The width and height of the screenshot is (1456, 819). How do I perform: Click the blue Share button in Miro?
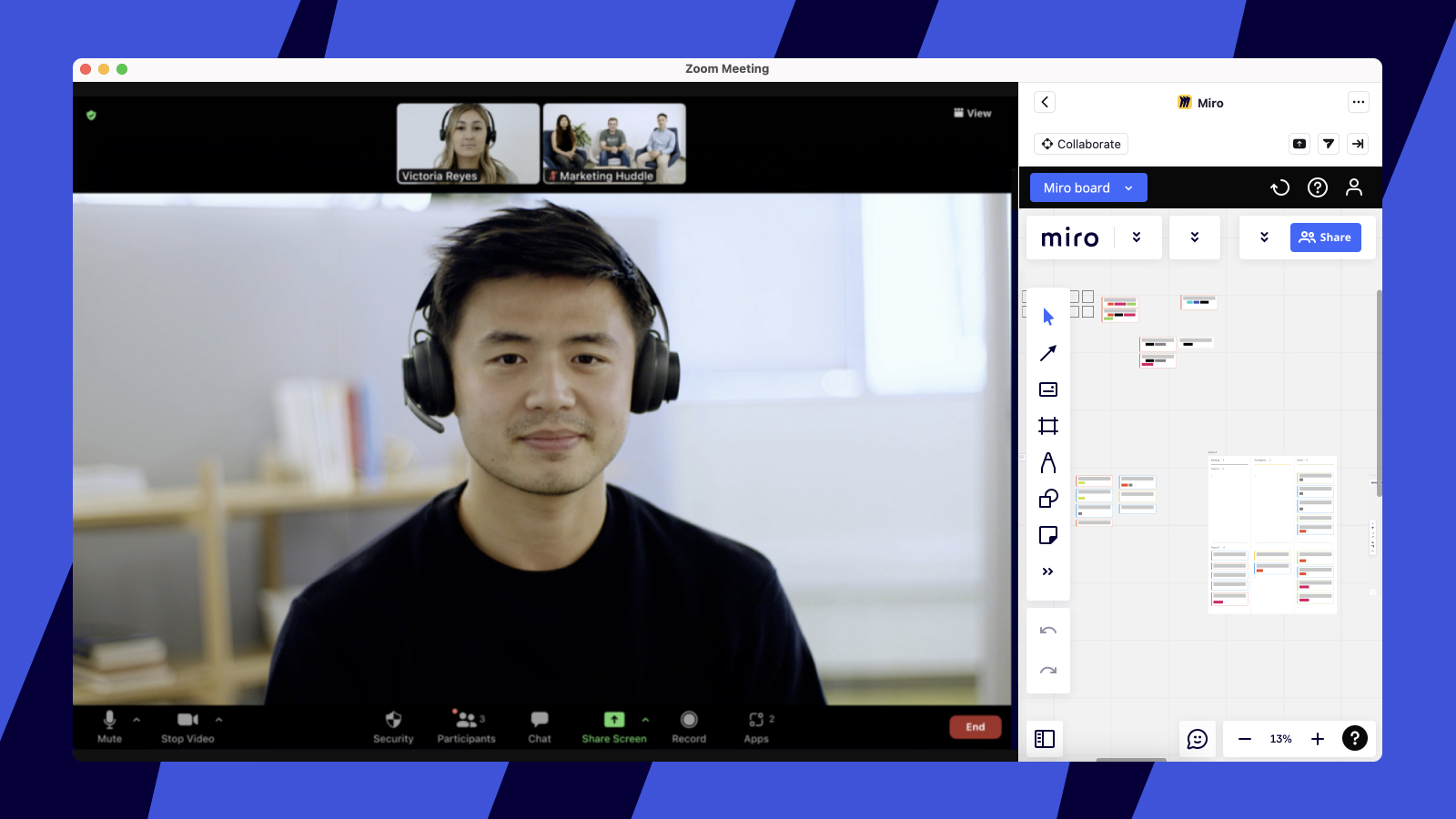tap(1325, 238)
